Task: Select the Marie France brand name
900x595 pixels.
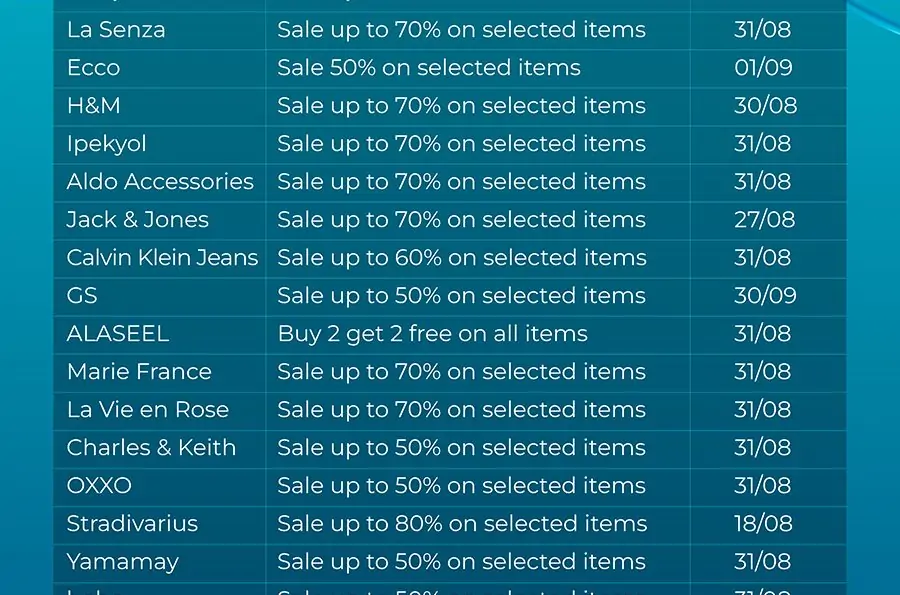Action: click(139, 372)
